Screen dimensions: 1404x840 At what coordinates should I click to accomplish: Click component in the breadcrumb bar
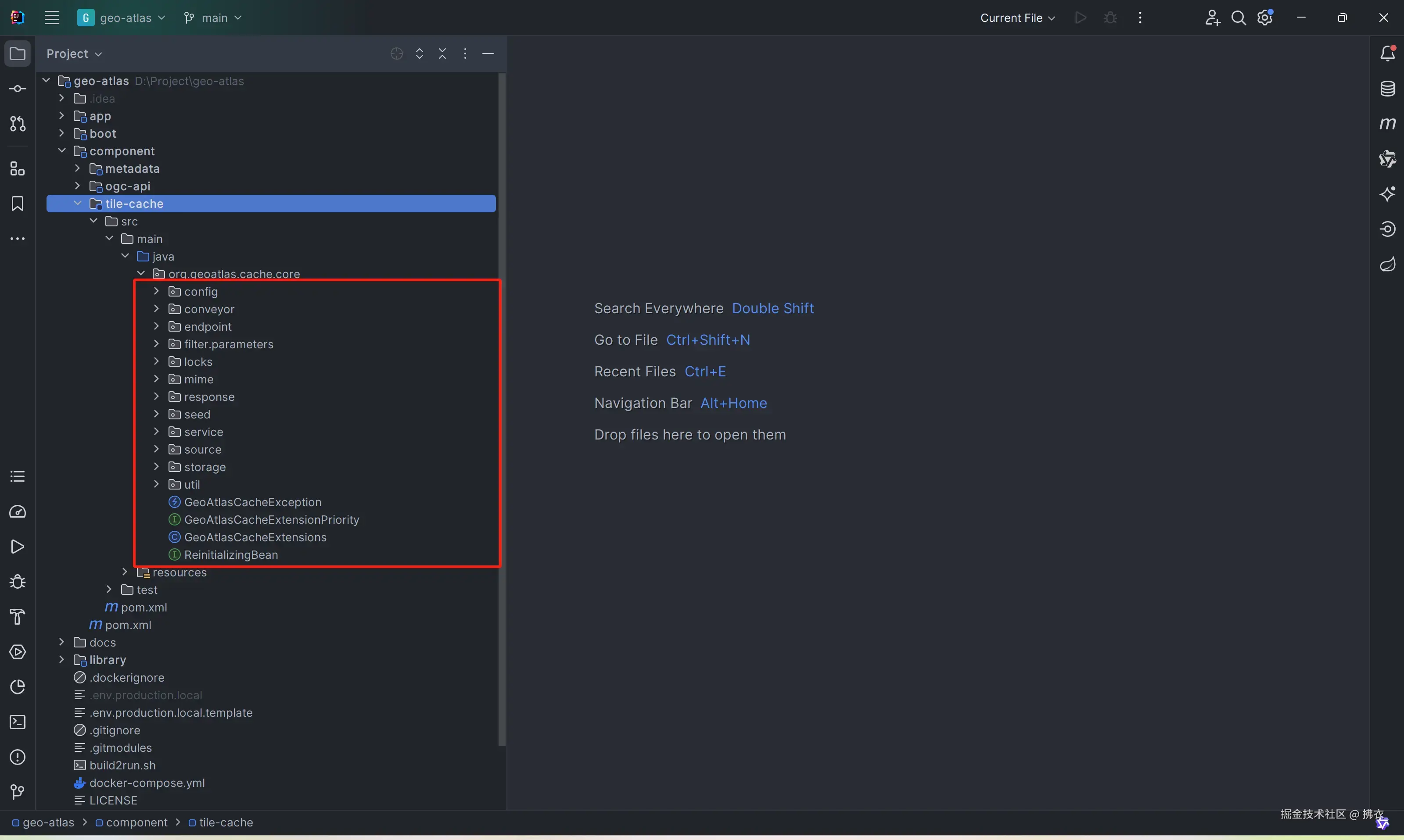pyautogui.click(x=136, y=822)
